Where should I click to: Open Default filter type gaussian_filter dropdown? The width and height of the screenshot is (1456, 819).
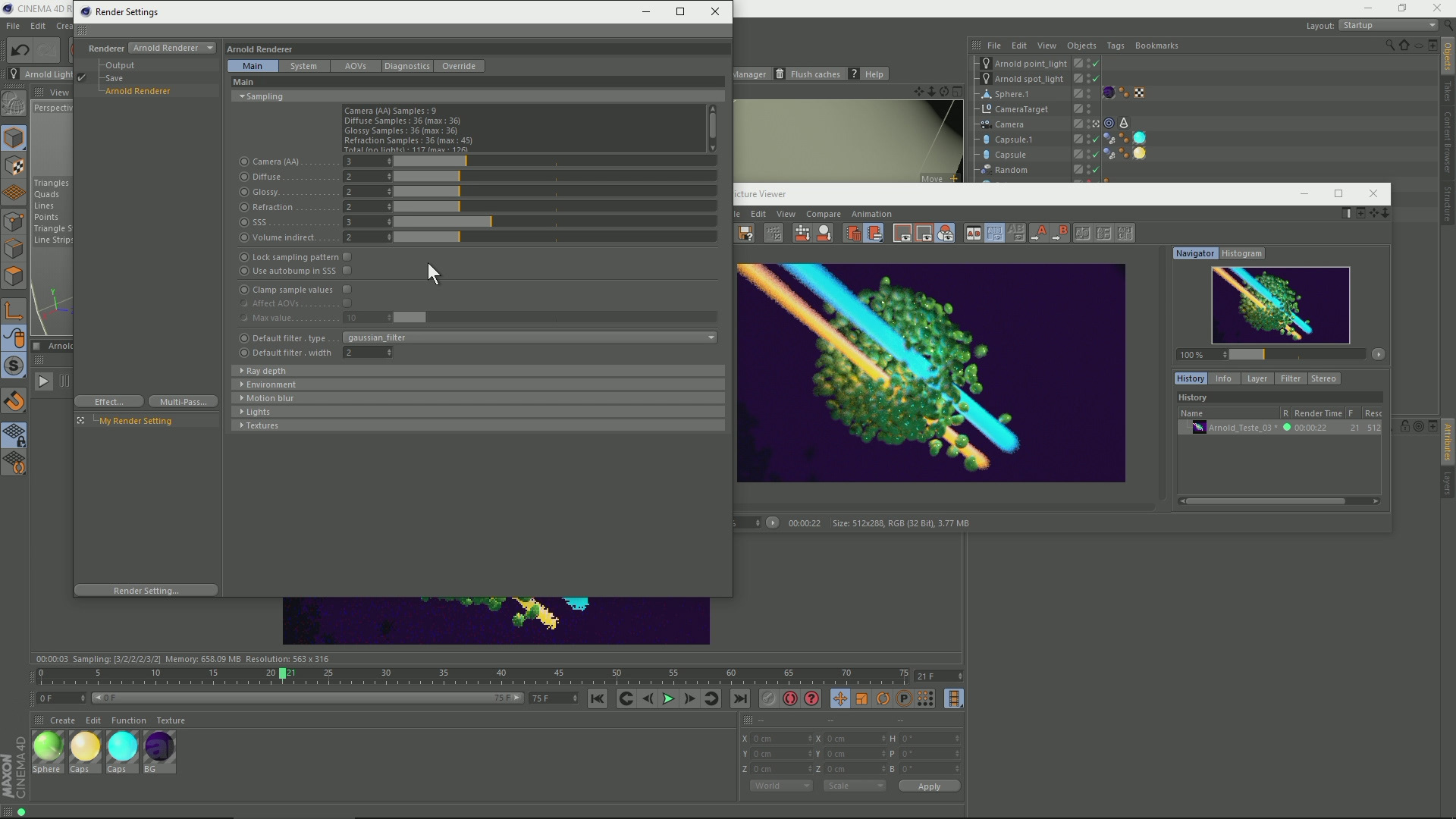click(x=530, y=338)
